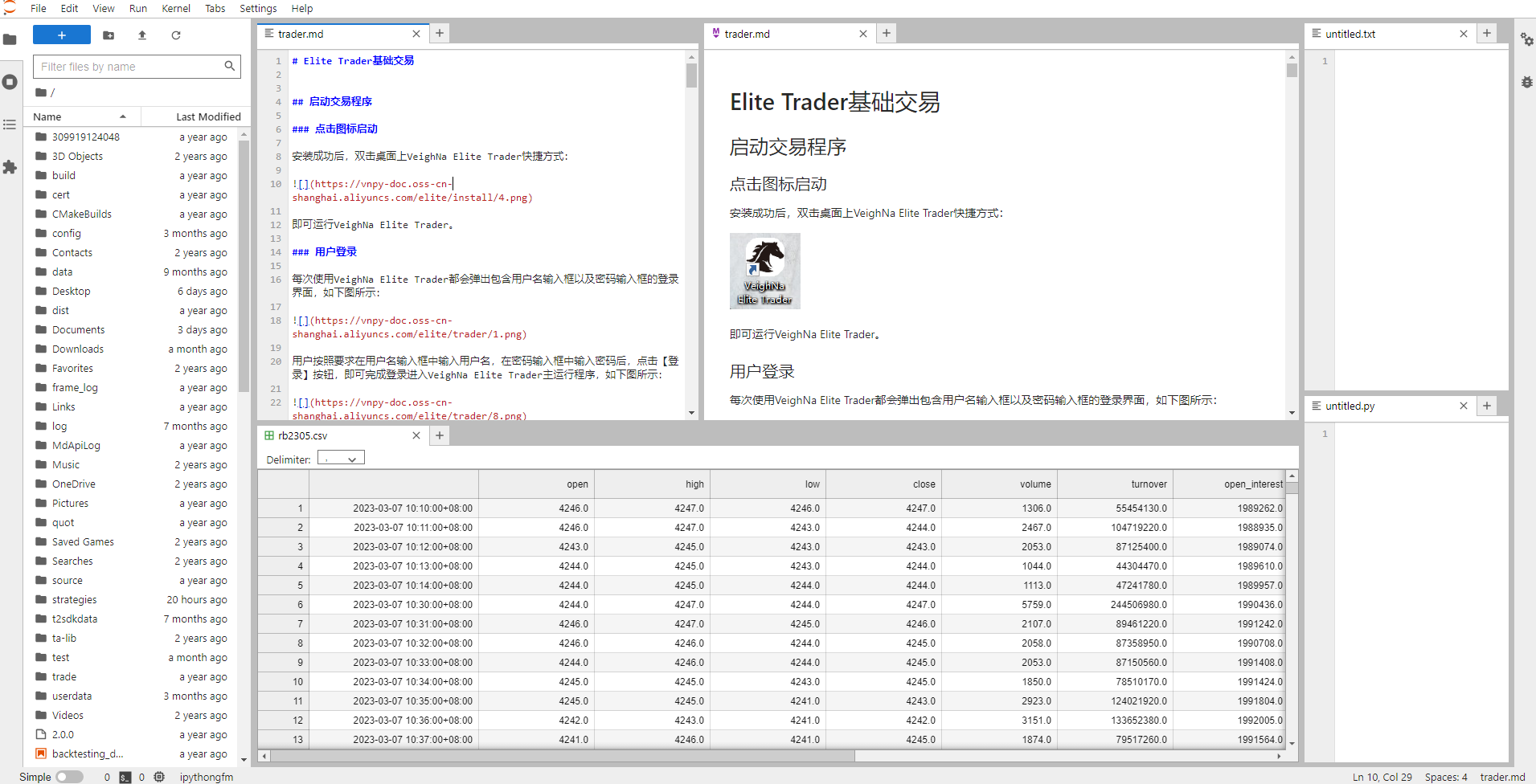
Task: Open the ipythongfm language mode selector
Action: tap(206, 777)
